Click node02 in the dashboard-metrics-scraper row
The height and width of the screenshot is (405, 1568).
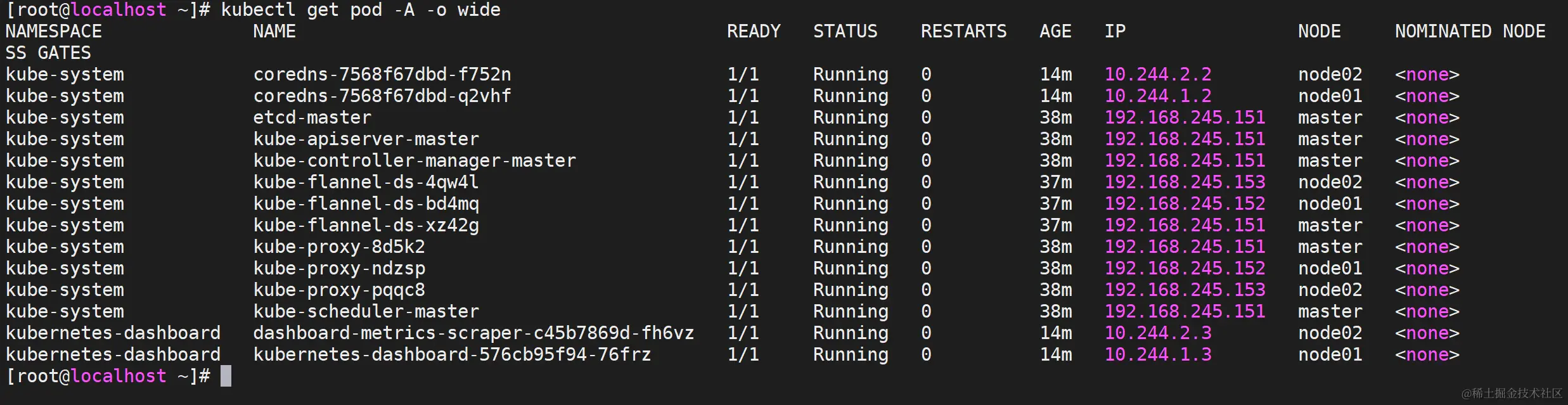click(x=1330, y=333)
